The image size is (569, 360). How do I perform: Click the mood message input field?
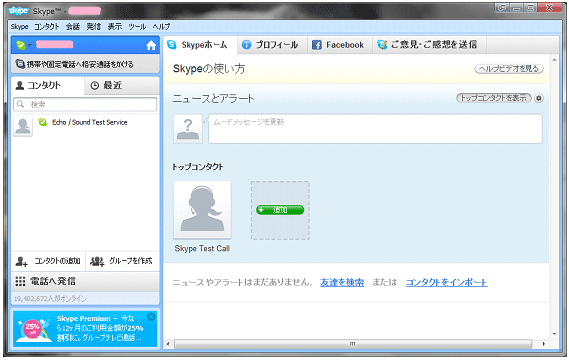tap(375, 129)
